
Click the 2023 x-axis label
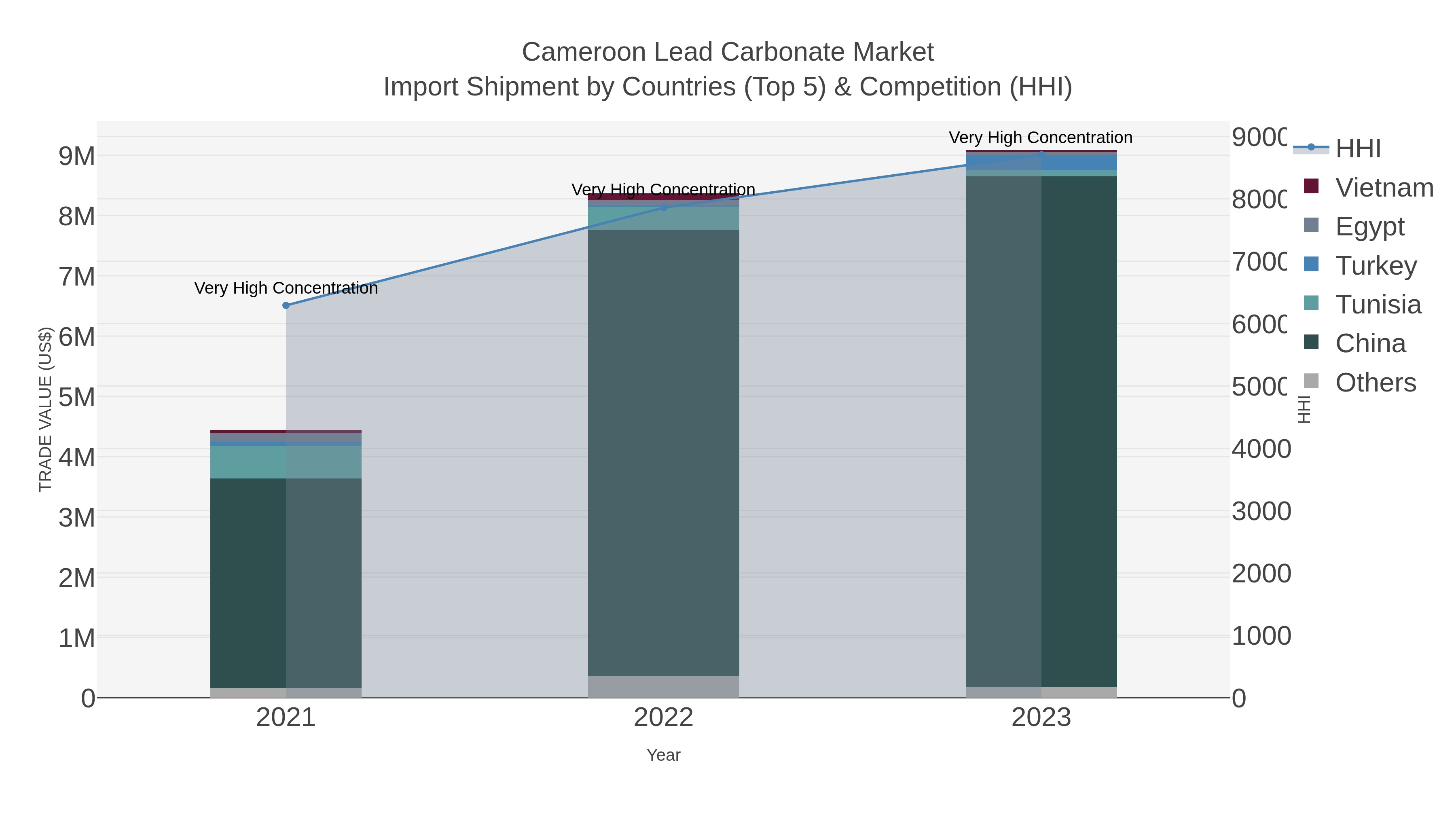(x=1041, y=717)
